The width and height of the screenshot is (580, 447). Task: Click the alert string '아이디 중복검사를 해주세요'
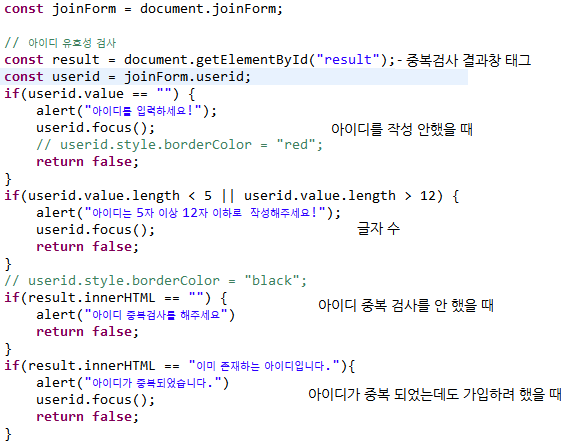coord(156,315)
